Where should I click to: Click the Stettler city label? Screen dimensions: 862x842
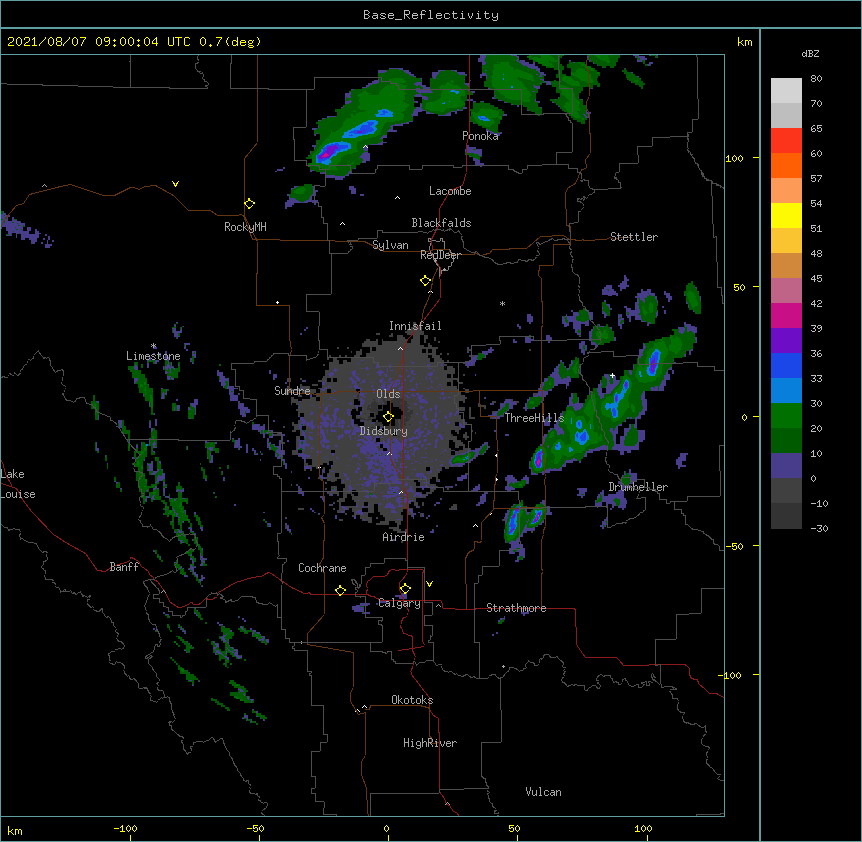(634, 237)
